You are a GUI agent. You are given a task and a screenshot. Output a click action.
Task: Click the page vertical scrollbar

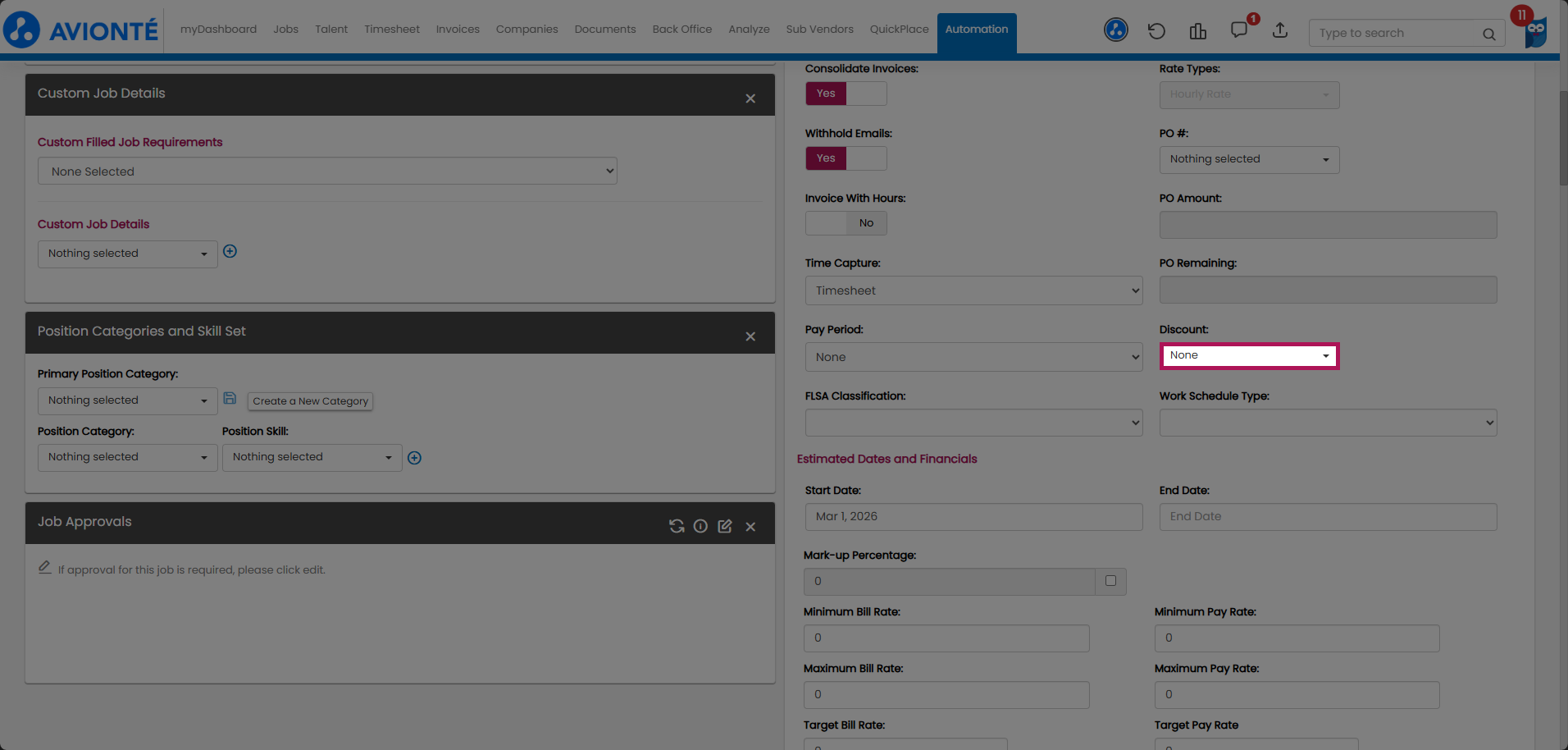point(1563,138)
